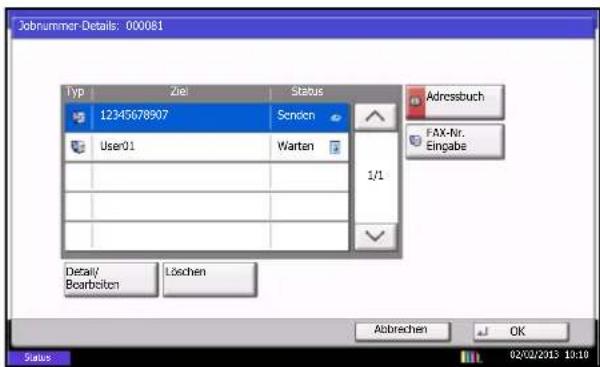The width and height of the screenshot is (600, 367).
Task: Click sending progress icon beside Senden
Action: click(336, 117)
